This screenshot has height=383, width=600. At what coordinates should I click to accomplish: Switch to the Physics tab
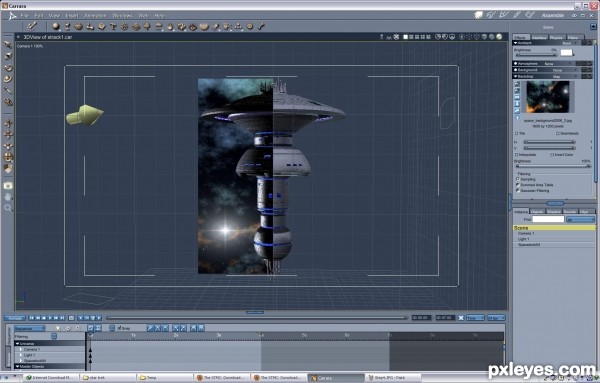(556, 37)
